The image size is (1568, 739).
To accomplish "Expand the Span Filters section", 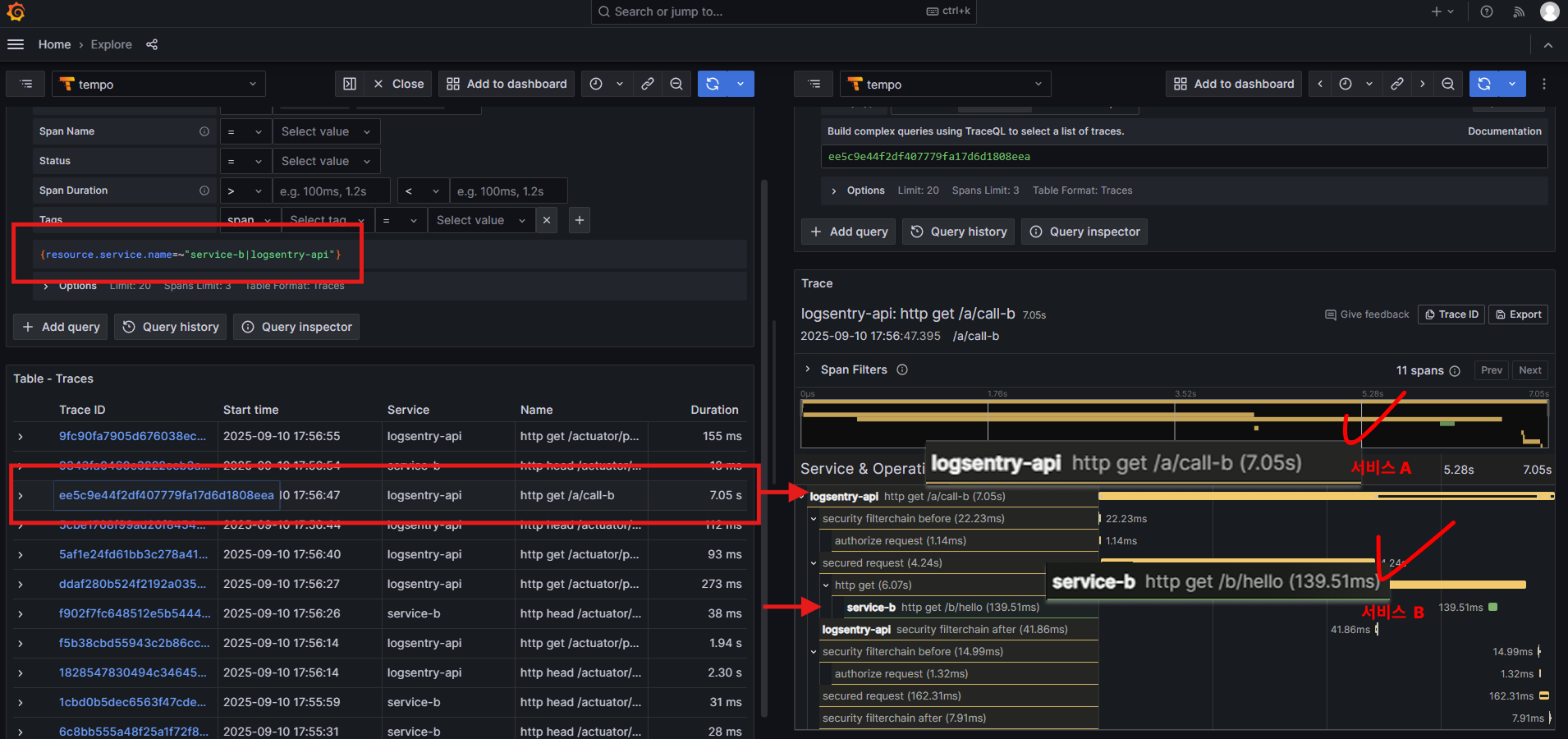I will click(x=808, y=369).
